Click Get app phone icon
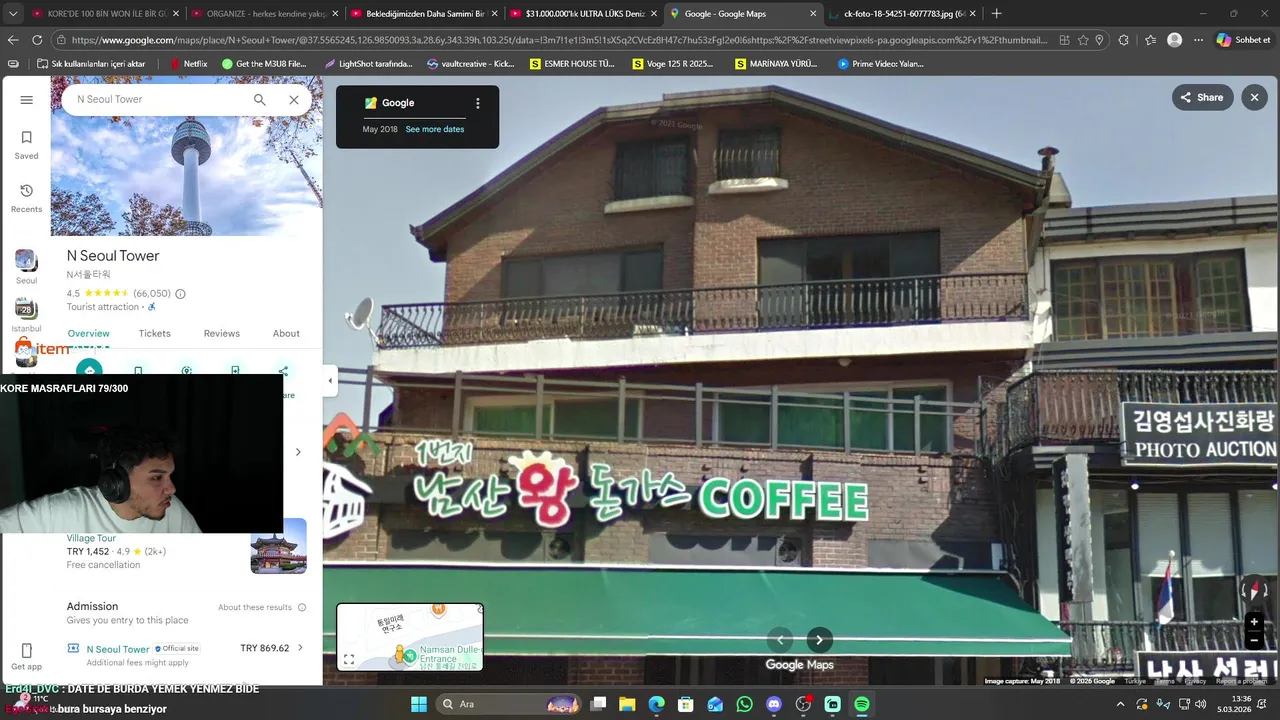This screenshot has height=720, width=1280. (27, 651)
